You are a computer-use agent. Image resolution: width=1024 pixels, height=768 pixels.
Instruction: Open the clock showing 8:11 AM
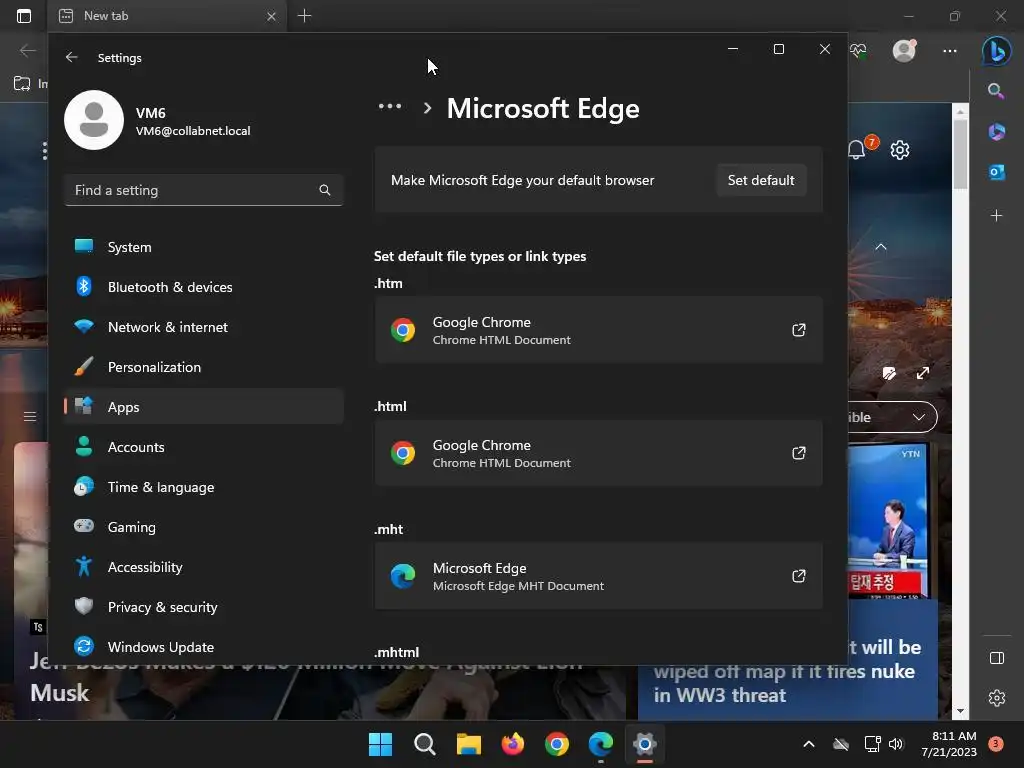point(949,744)
